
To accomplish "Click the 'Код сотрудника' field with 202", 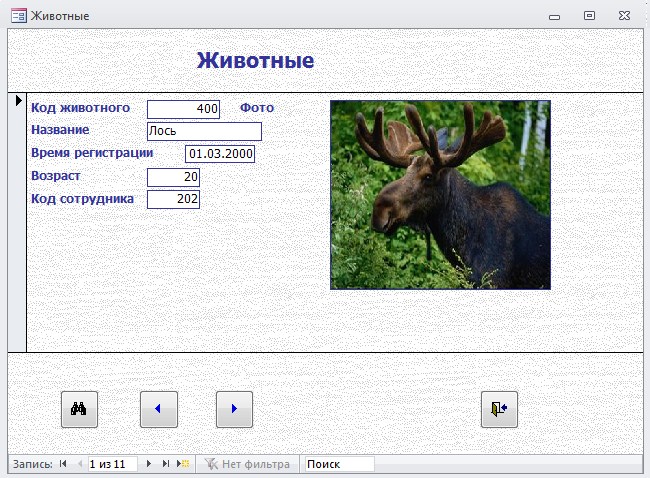I will click(173, 199).
